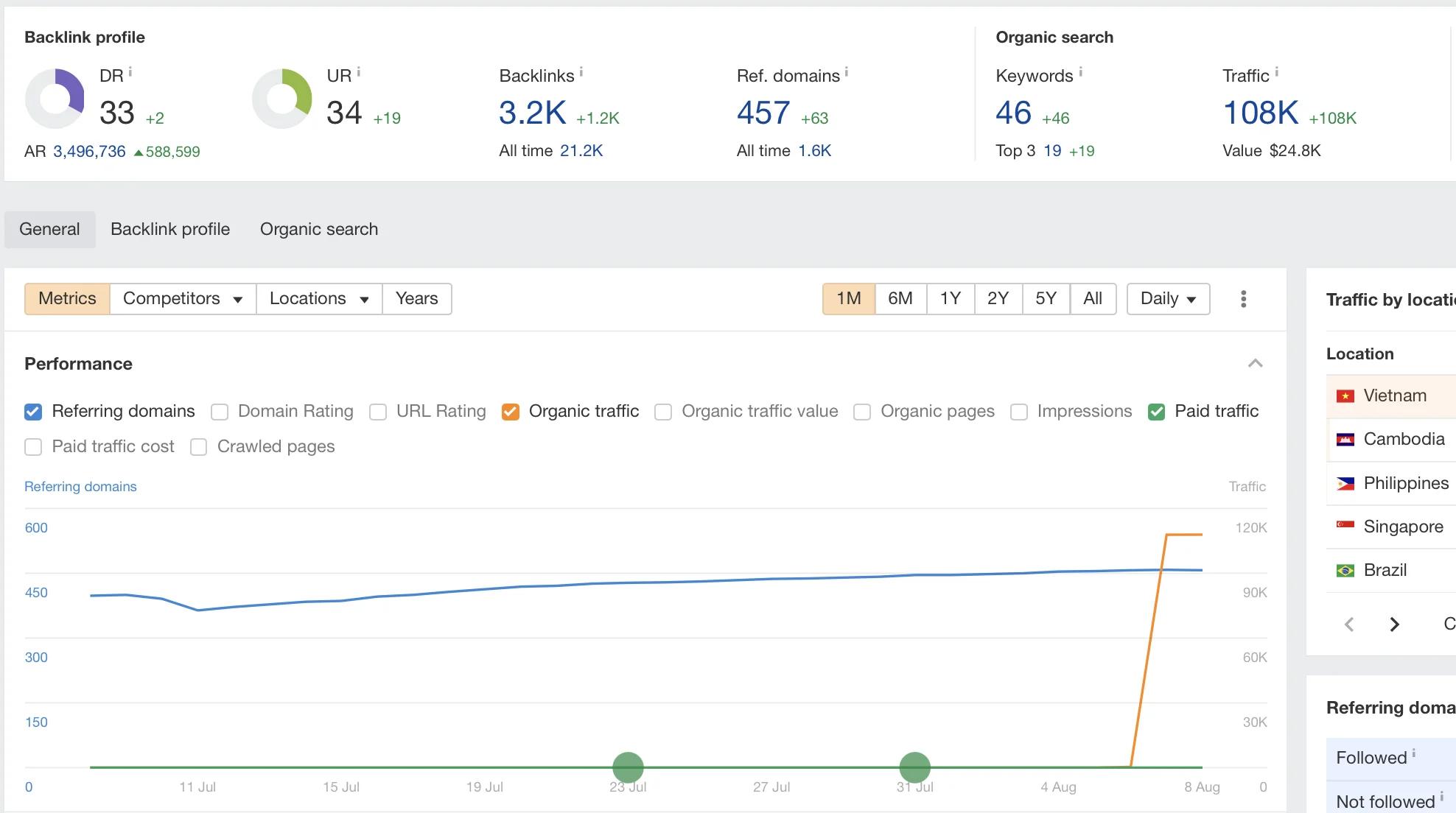Viewport: 1456px width, 813px height.
Task: Open Ref. domains 457 link
Action: coord(763,113)
